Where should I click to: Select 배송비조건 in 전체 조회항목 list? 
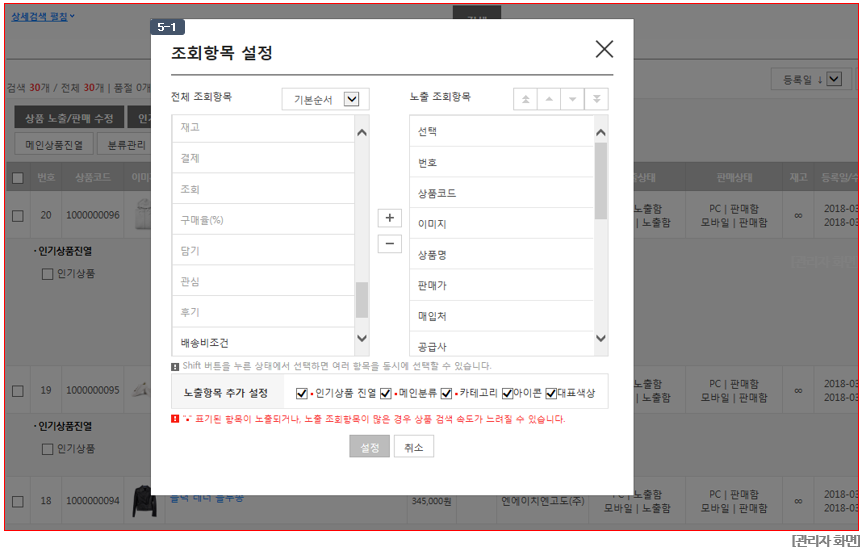pyautogui.click(x=263, y=342)
